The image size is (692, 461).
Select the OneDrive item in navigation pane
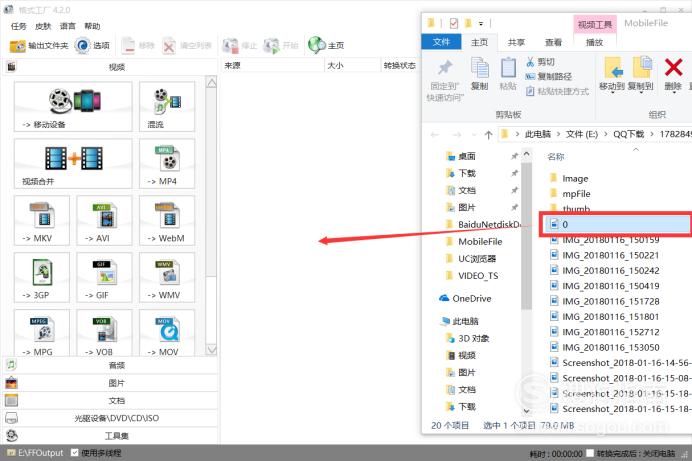click(465, 299)
